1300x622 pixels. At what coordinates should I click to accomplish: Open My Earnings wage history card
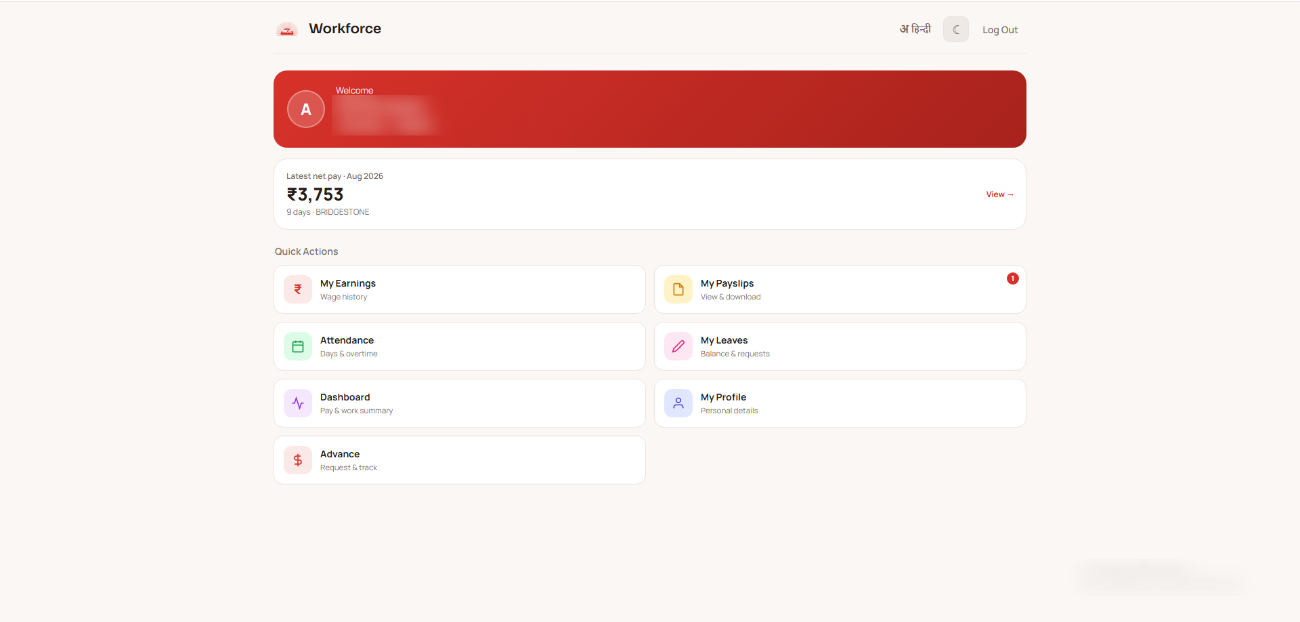pos(459,289)
